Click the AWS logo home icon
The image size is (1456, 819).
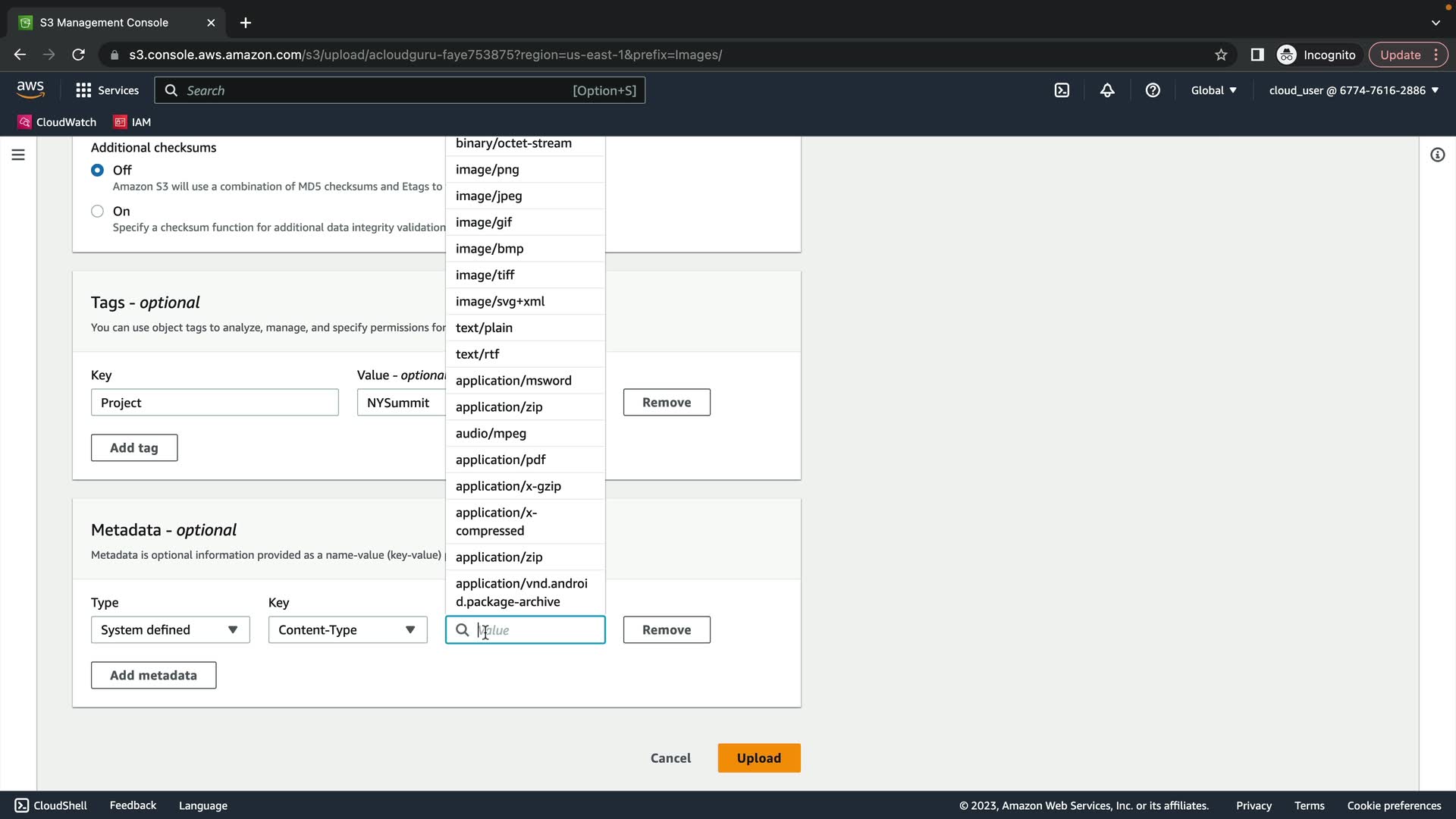pos(30,89)
